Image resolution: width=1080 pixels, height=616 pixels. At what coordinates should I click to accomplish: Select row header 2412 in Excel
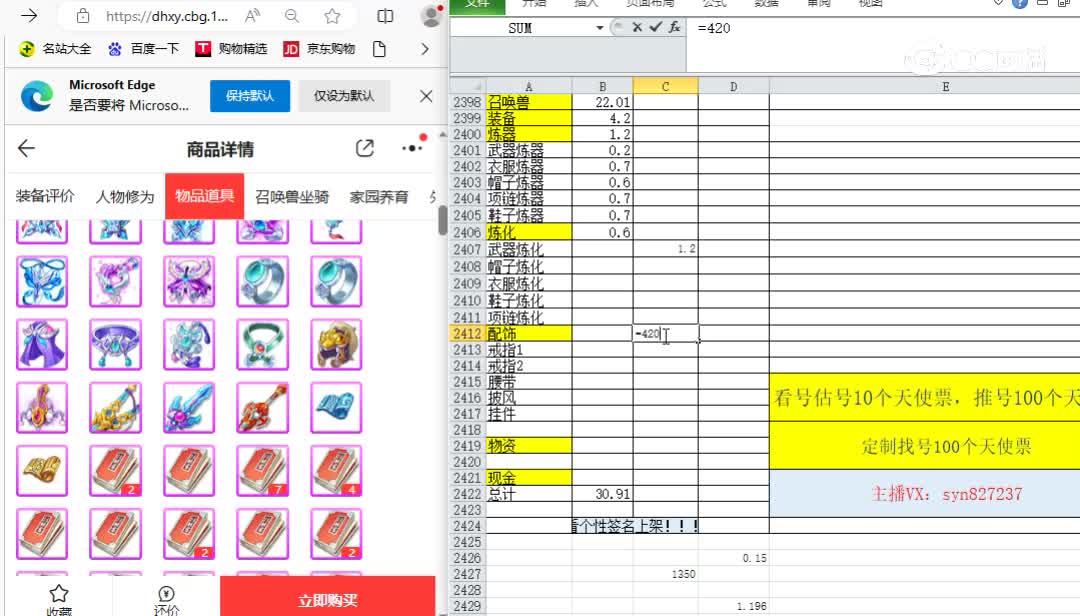click(468, 333)
